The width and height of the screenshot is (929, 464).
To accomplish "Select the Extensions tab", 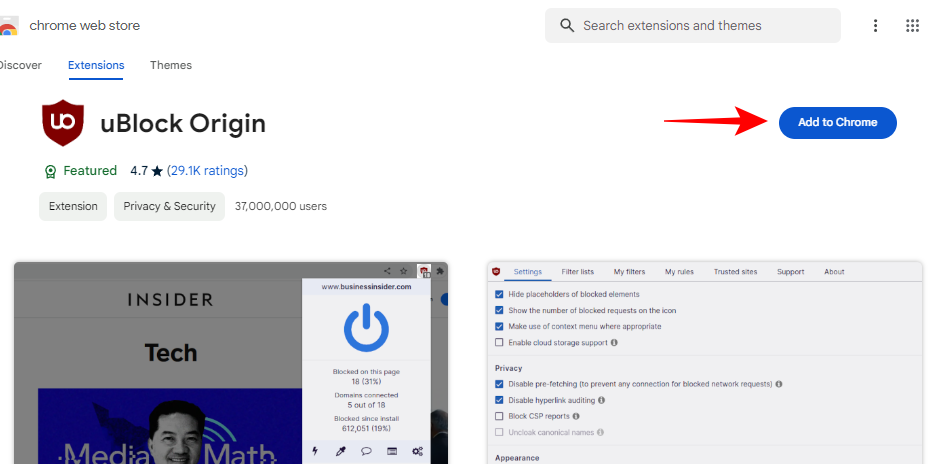I will pyautogui.click(x=96, y=65).
